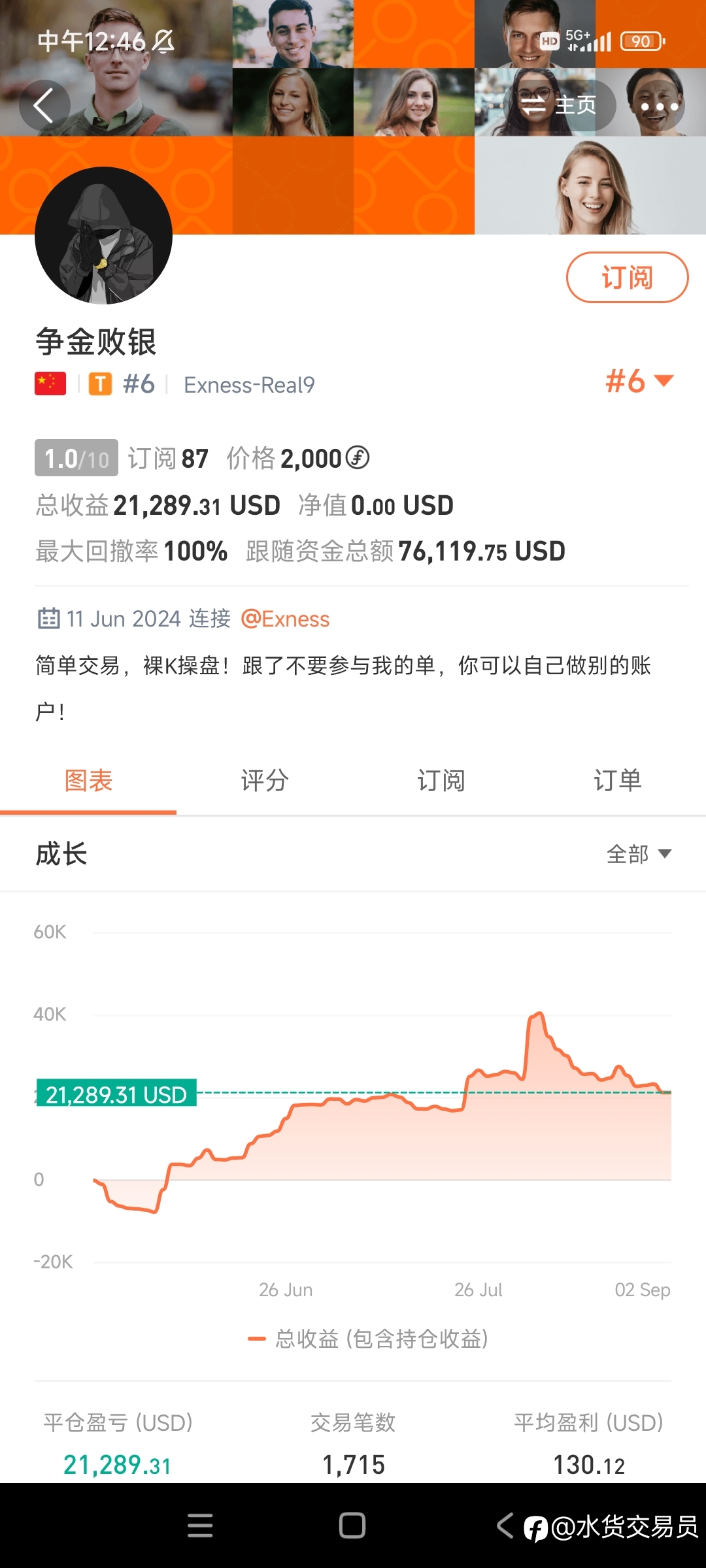Tap the 21,289.31 USD chart value marker
The height and width of the screenshot is (1568, 706).
[x=116, y=1093]
